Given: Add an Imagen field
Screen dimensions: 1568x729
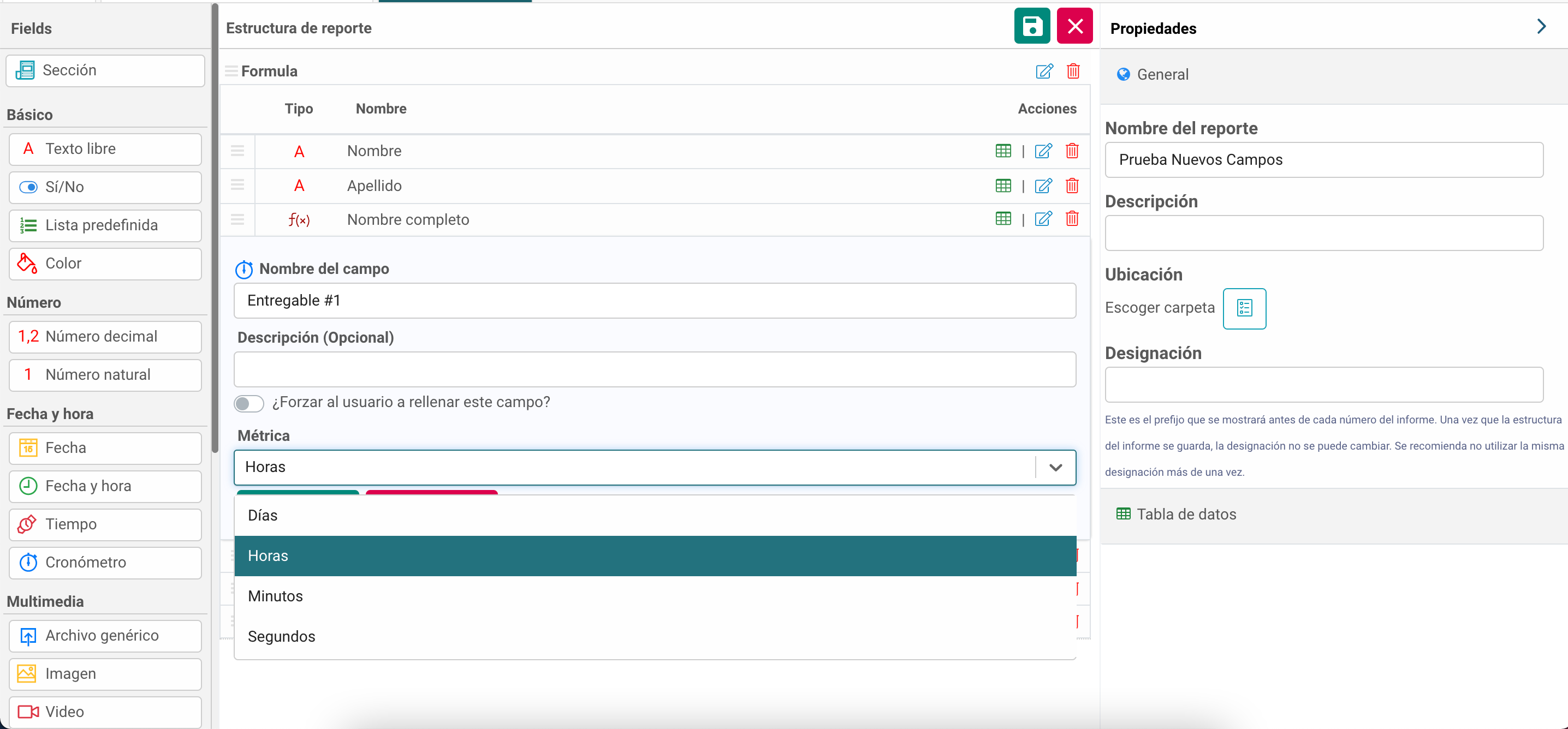Looking at the screenshot, I should coord(105,674).
